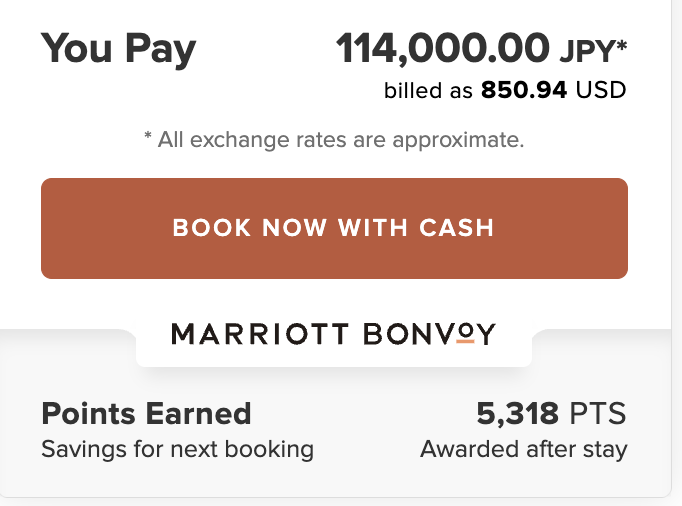Click the grey Points Earned panel background
Screen dimensions: 682x506
334,478
